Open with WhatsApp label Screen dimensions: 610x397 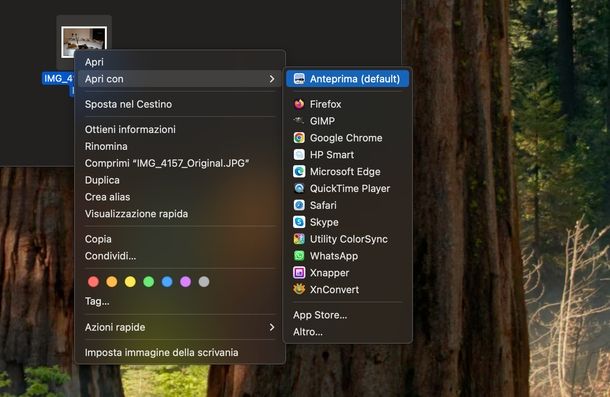[x=334, y=256]
